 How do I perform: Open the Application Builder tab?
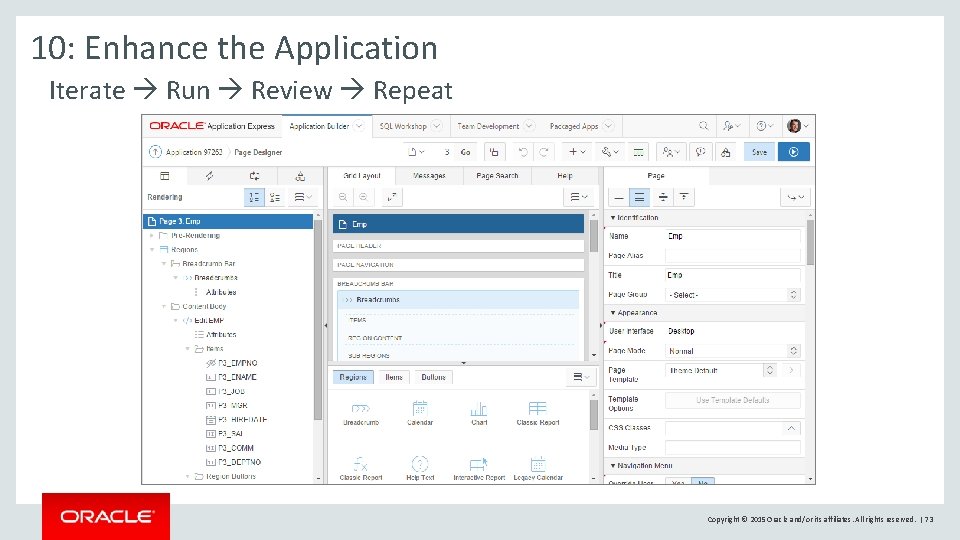tap(319, 126)
